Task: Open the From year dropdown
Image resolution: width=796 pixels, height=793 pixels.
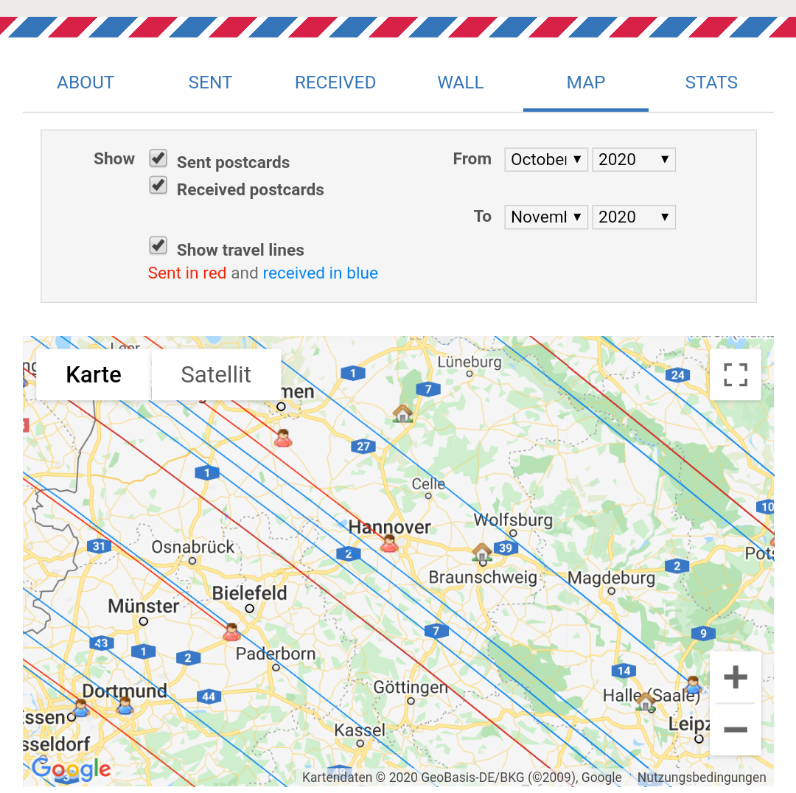Action: 634,159
